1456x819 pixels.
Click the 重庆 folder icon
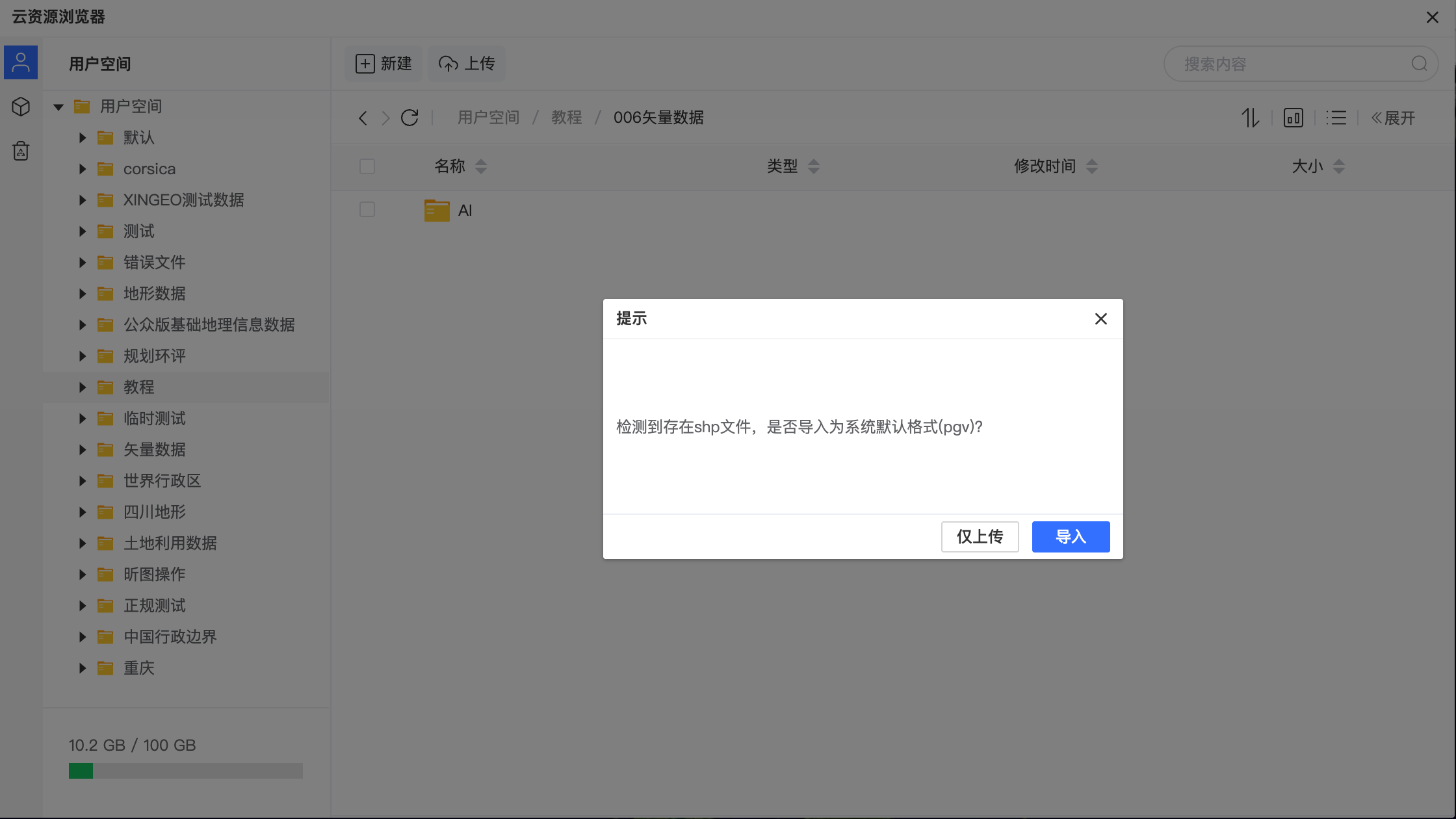[x=105, y=668]
